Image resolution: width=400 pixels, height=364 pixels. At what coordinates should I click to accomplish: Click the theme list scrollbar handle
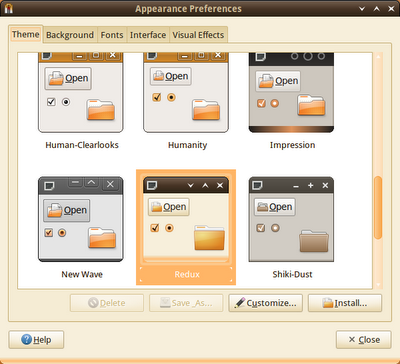(x=378, y=208)
